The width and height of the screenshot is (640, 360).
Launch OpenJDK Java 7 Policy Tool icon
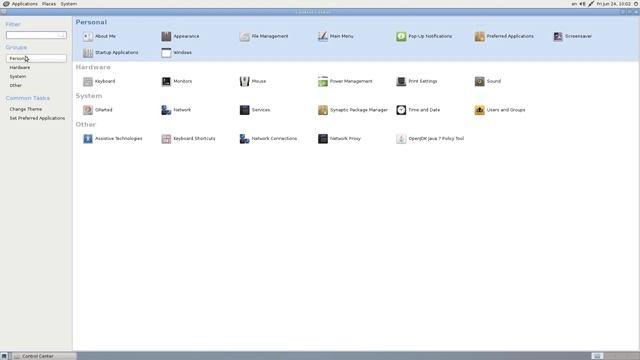tap(401, 139)
